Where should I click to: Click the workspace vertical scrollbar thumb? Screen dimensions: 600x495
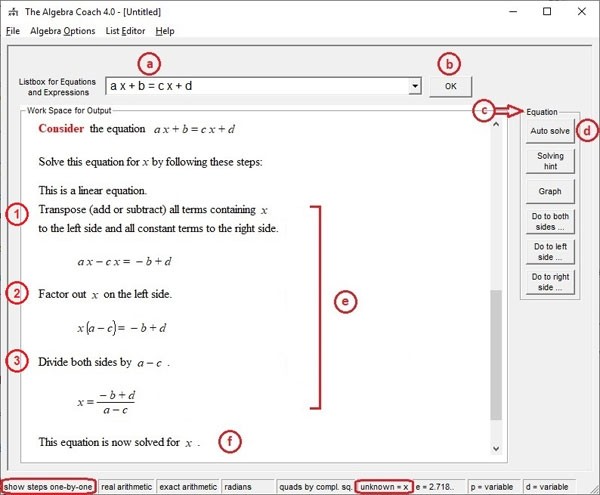pos(496,355)
